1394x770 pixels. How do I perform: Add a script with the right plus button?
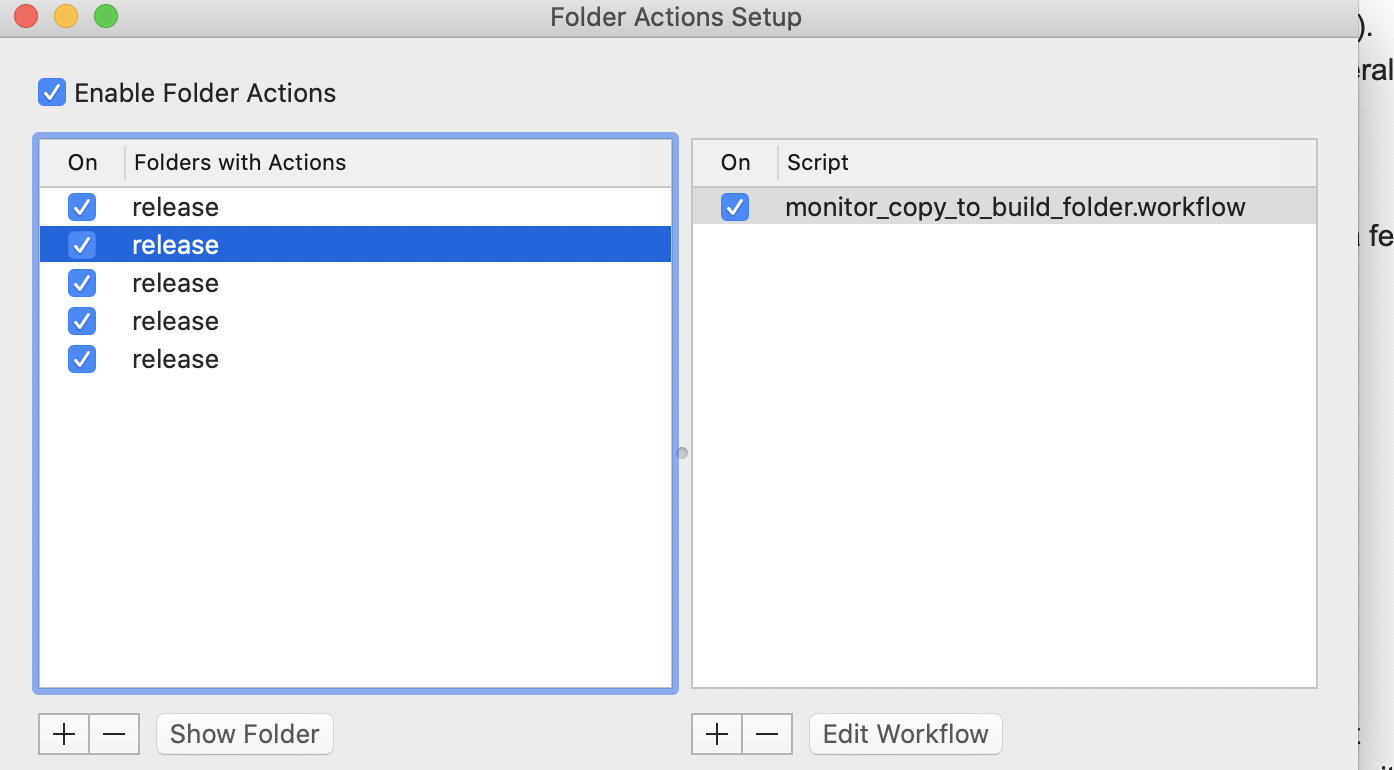click(717, 734)
